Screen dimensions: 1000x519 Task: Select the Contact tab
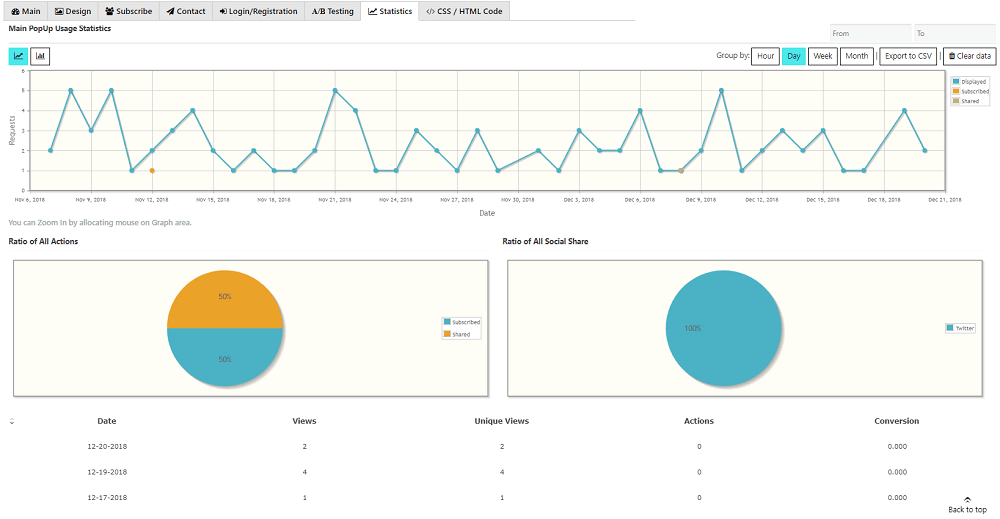click(186, 11)
